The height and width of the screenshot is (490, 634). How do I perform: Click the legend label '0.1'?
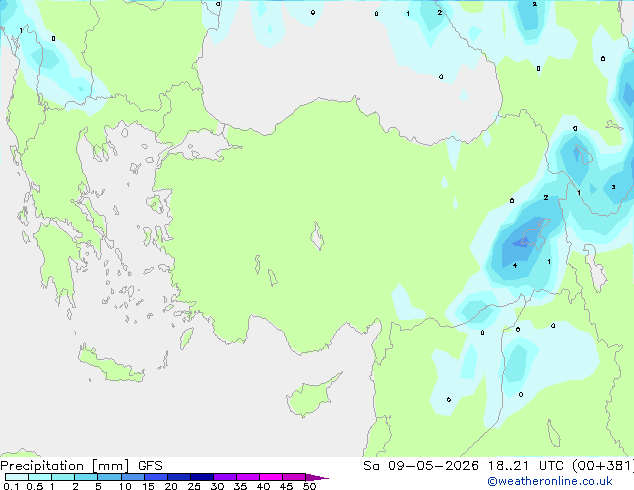click(11, 486)
